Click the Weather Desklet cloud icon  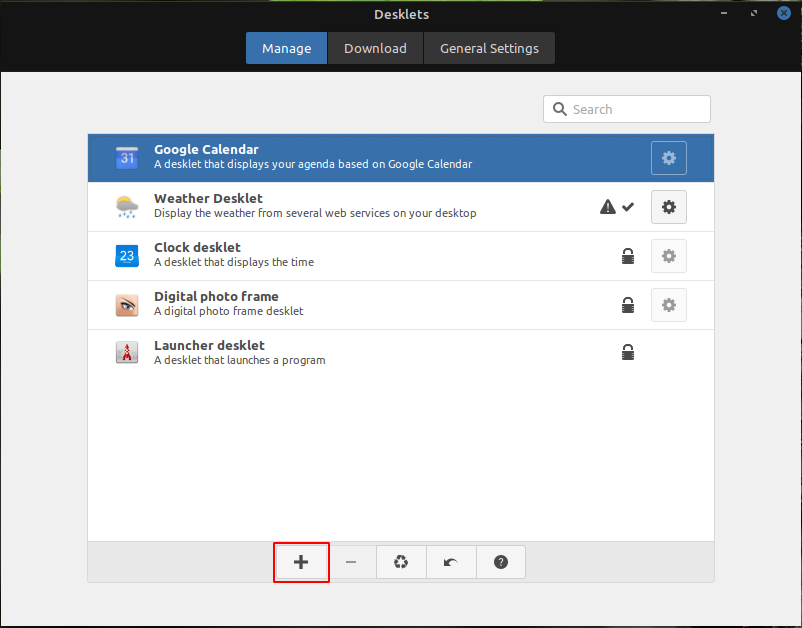(x=127, y=207)
